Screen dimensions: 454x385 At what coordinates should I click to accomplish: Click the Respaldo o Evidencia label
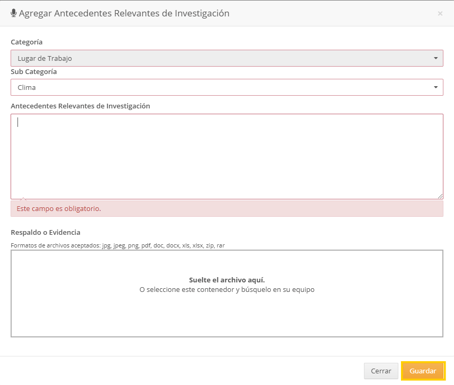[45, 232]
